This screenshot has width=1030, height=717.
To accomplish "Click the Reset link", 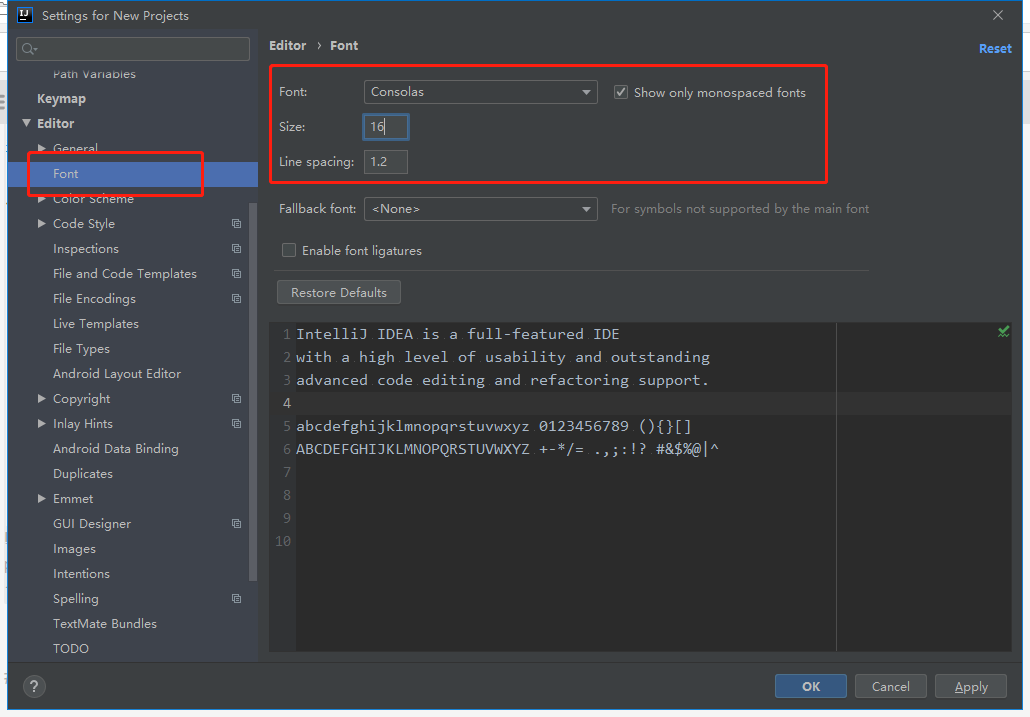I will (x=995, y=49).
